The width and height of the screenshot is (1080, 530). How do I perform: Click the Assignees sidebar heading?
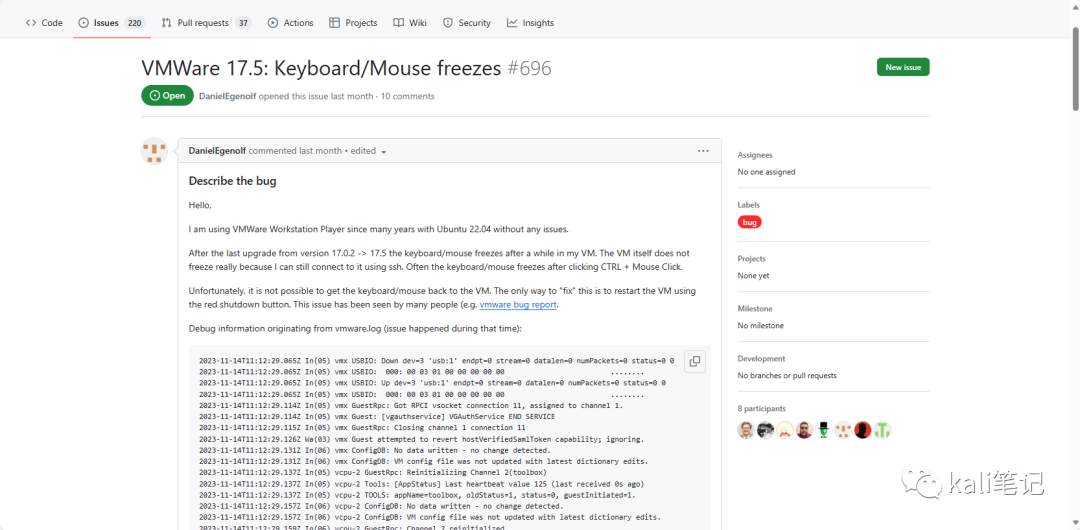(x=755, y=155)
